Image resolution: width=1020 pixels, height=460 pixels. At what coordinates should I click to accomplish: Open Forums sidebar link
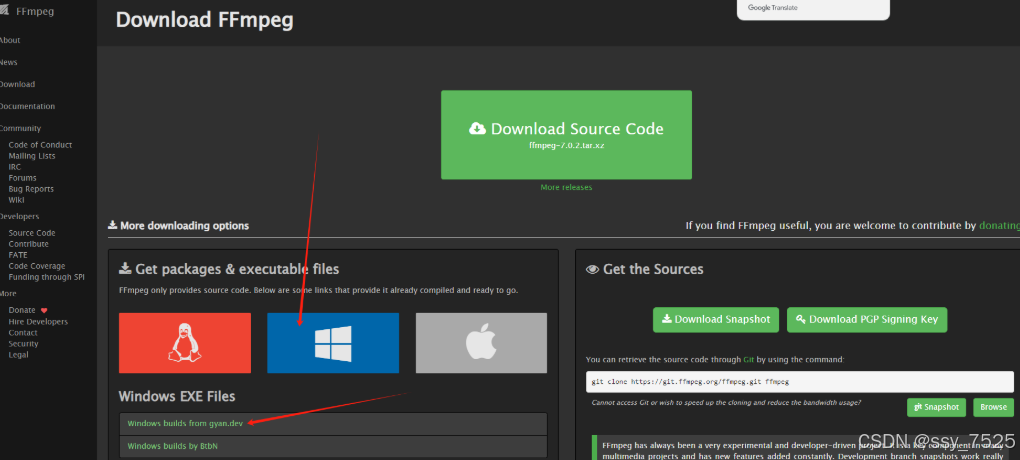[x=22, y=178]
